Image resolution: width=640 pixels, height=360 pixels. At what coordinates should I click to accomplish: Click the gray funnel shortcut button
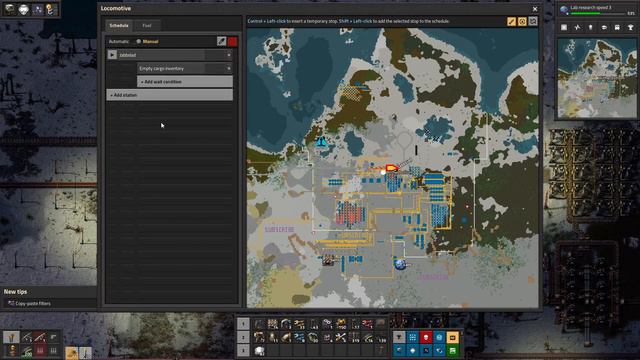point(399,337)
